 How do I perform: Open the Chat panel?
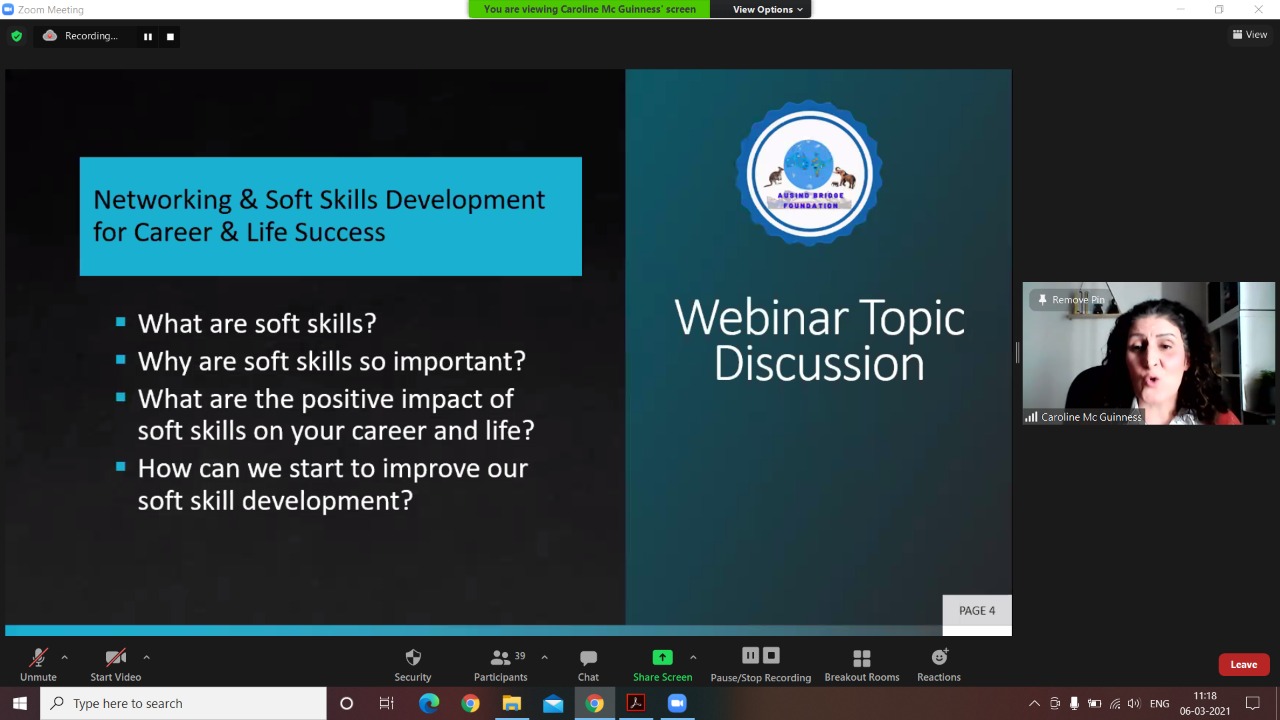point(588,658)
